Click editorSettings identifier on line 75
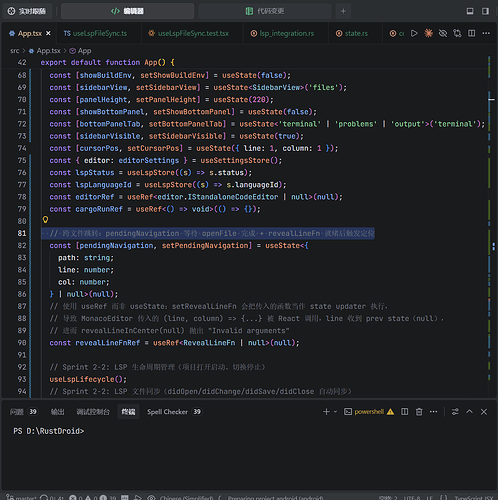The width and height of the screenshot is (498, 500). click(149, 160)
